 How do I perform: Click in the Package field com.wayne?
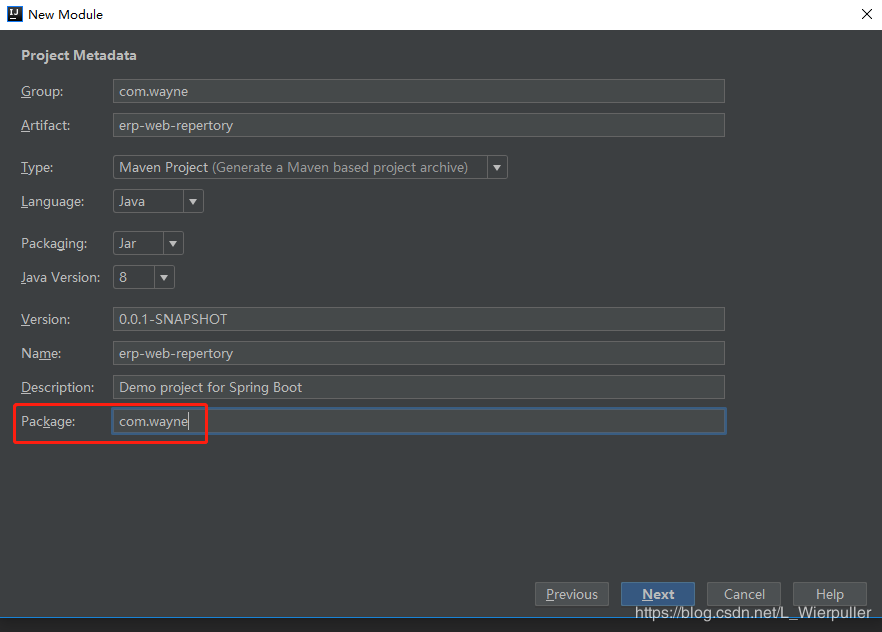tap(418, 421)
